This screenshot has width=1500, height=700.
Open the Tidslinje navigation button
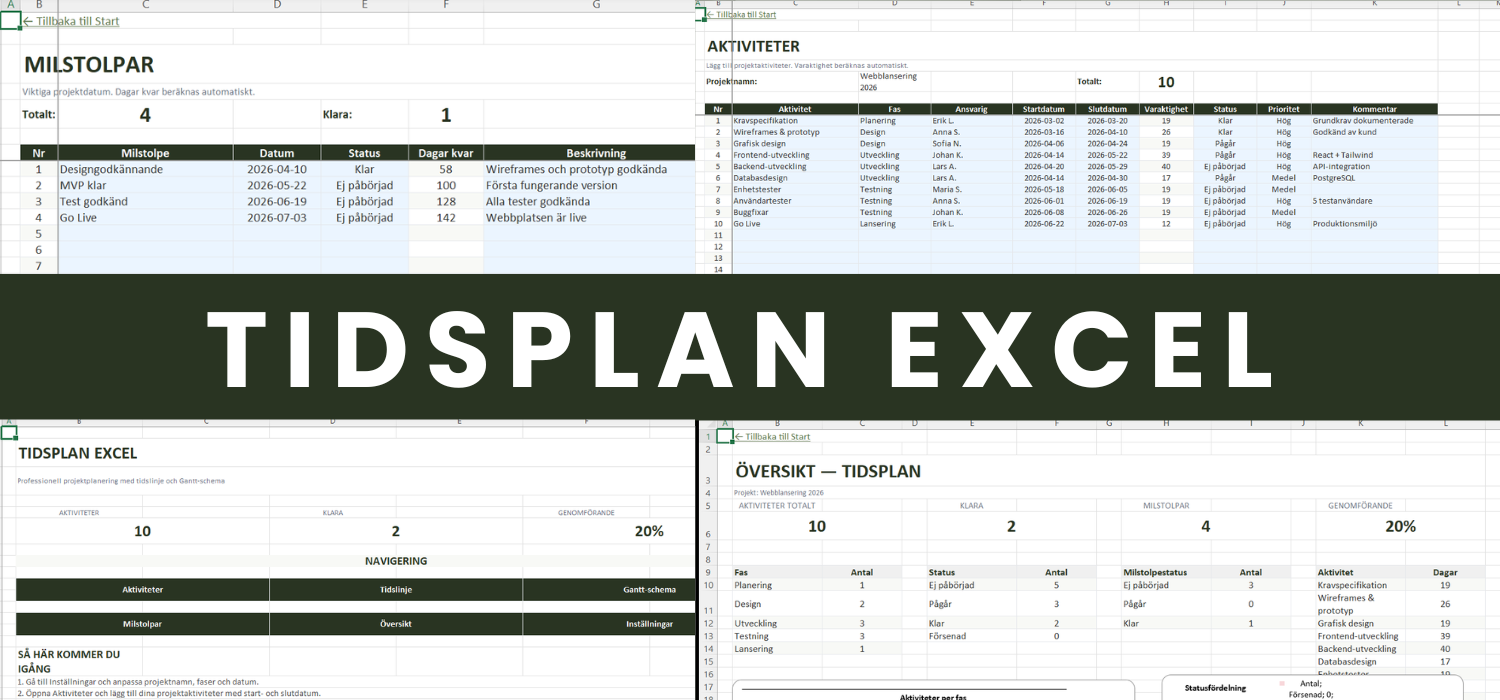(395, 590)
